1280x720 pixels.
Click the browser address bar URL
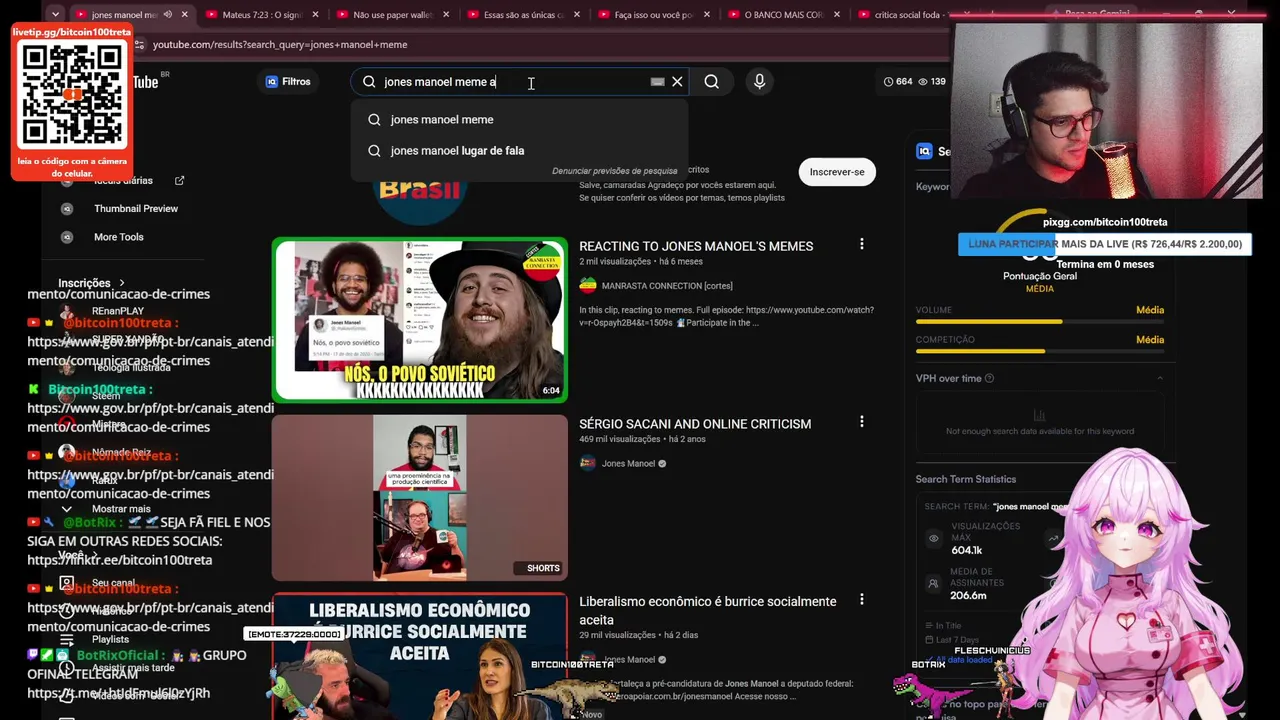coord(280,45)
